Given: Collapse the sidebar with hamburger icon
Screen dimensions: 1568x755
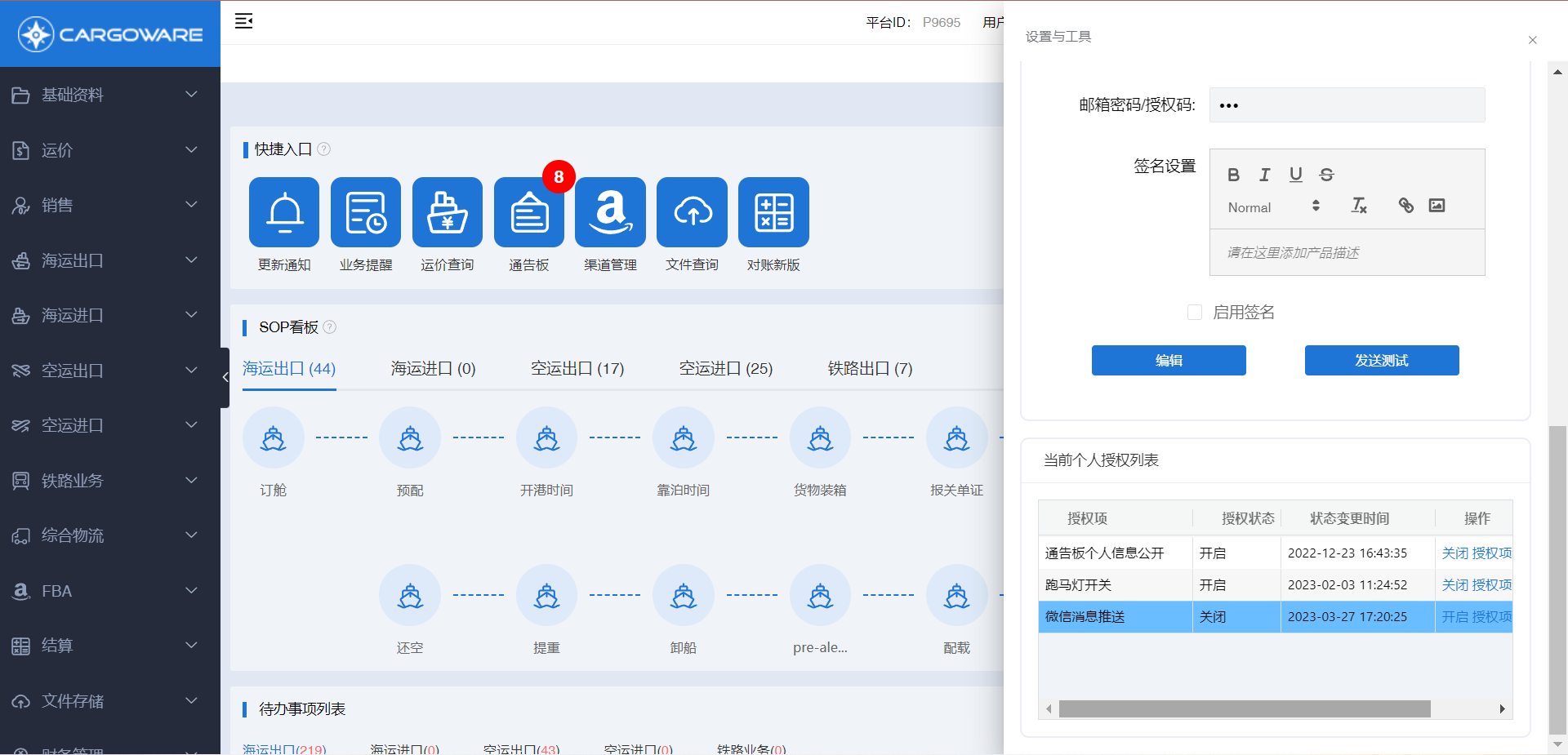Looking at the screenshot, I should coord(243,21).
